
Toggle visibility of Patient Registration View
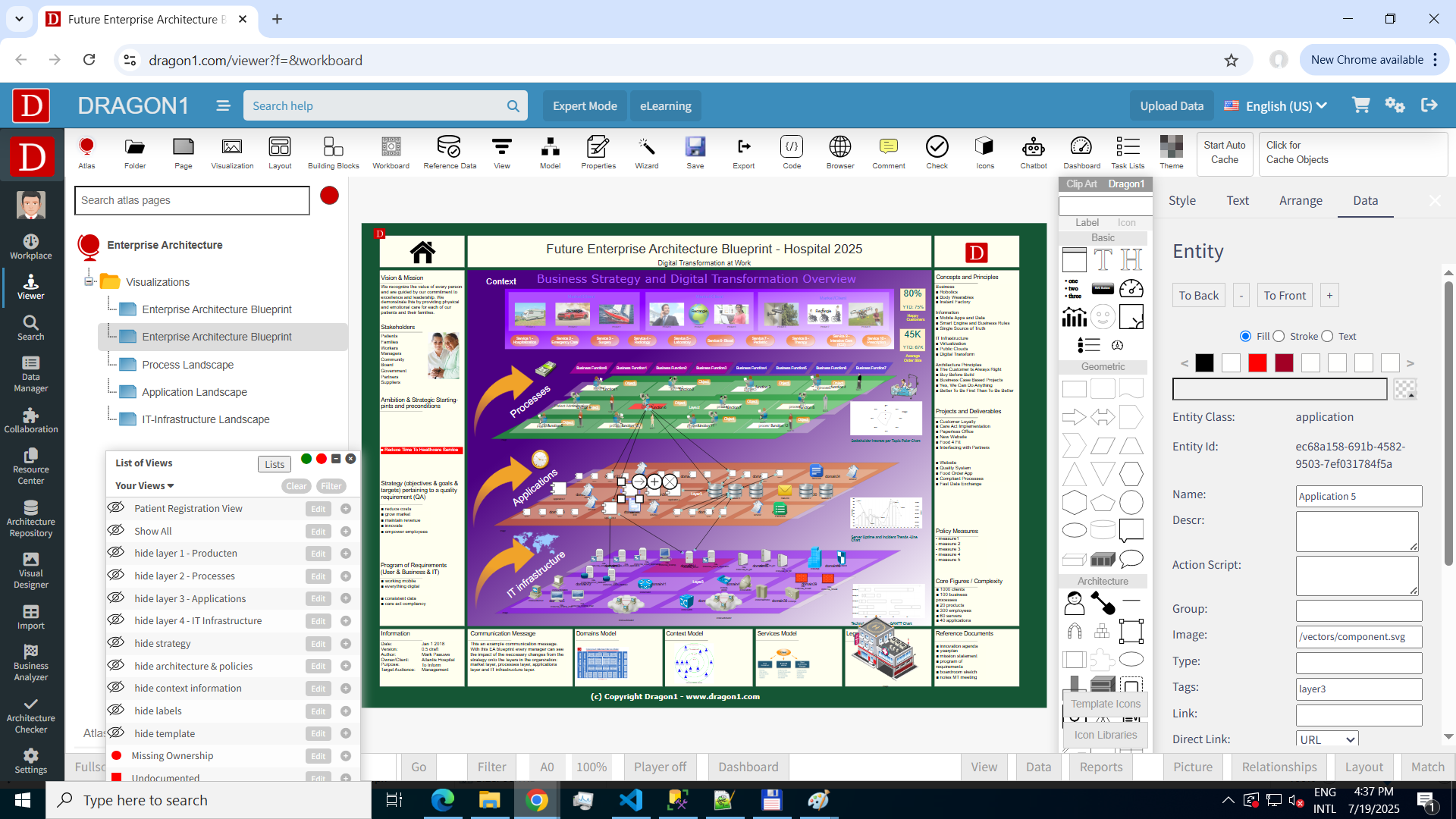tap(115, 507)
